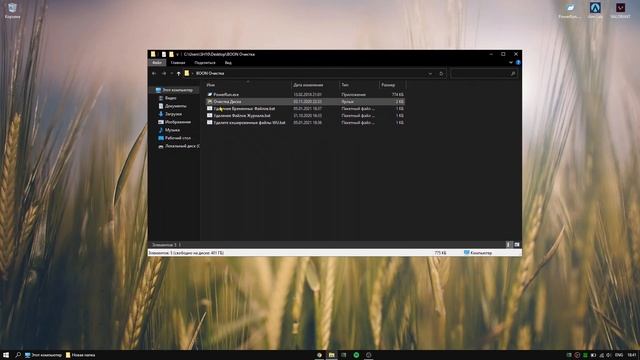Open the quick access toolbar dropdown
This screenshot has height=360, width=640.
click(178, 54)
